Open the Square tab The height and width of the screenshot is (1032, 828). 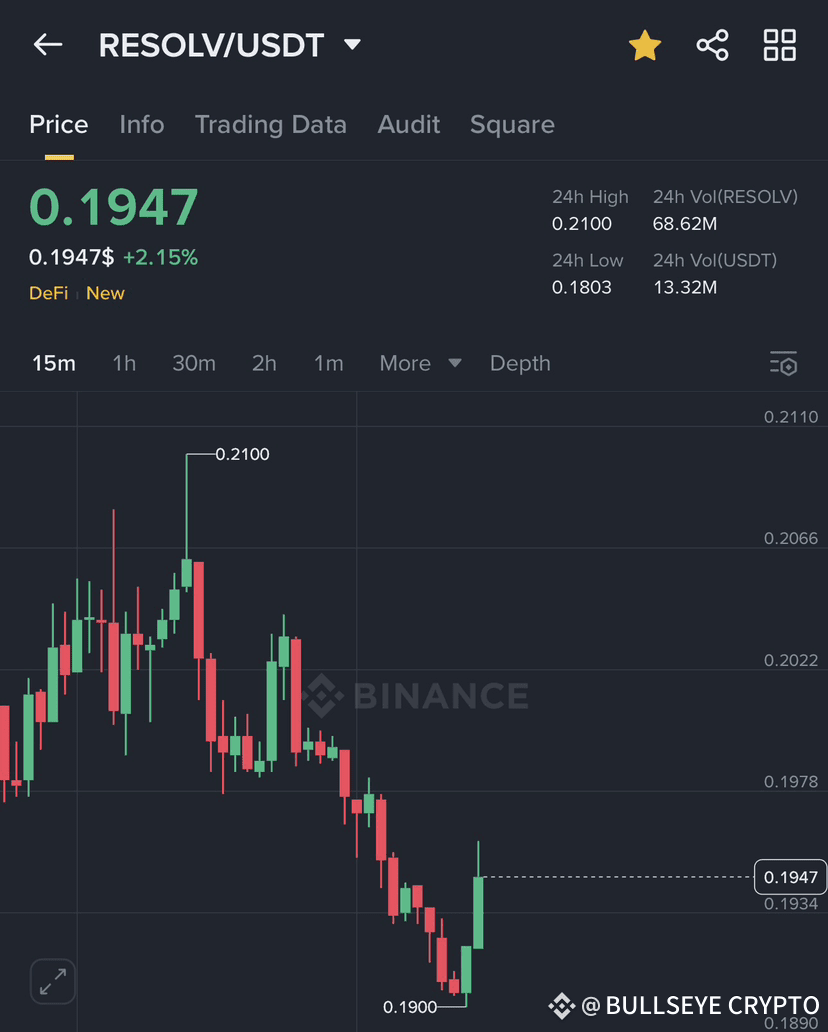(512, 124)
